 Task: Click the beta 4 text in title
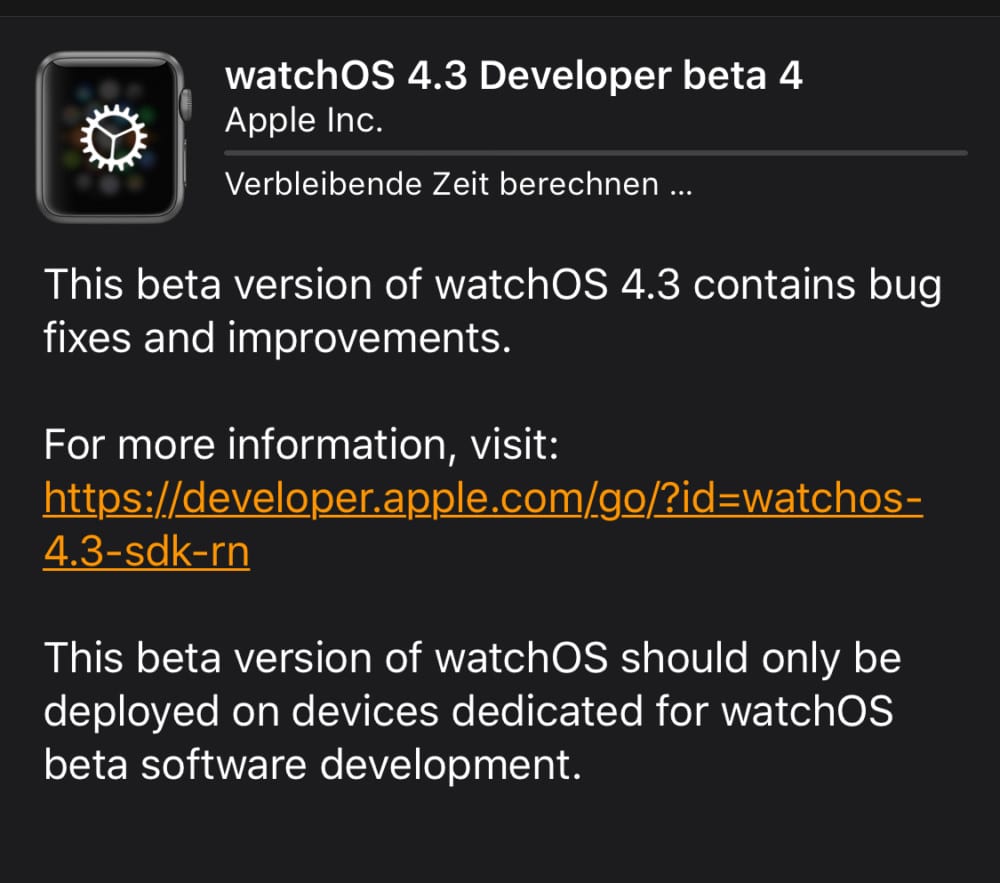(742, 75)
